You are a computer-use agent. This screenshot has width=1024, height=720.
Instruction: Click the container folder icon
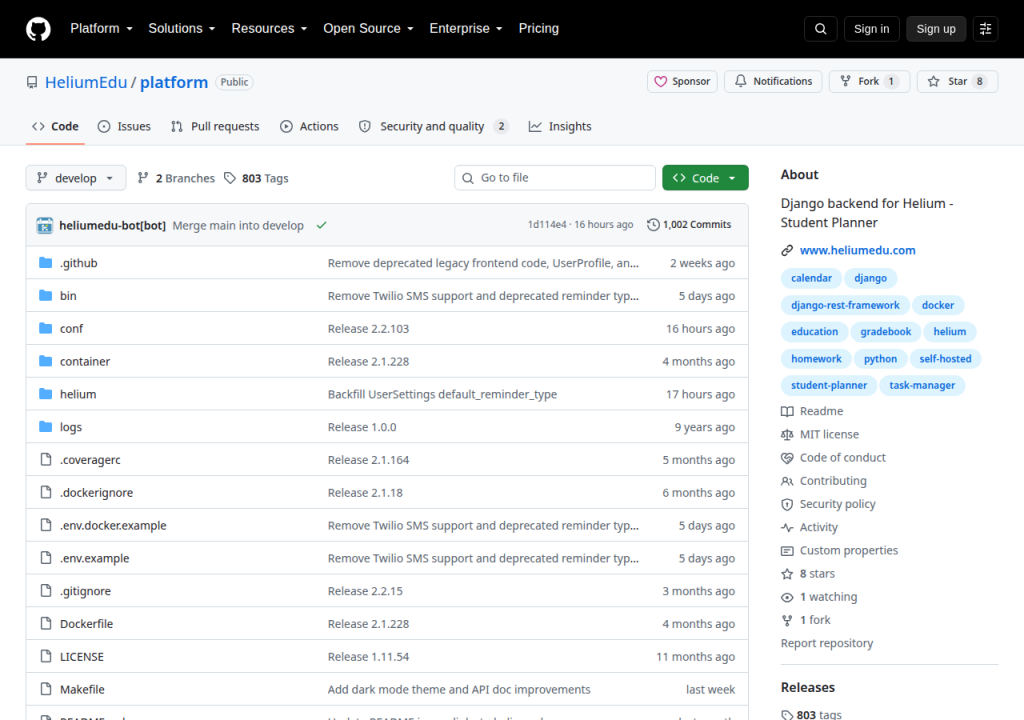[x=45, y=361]
